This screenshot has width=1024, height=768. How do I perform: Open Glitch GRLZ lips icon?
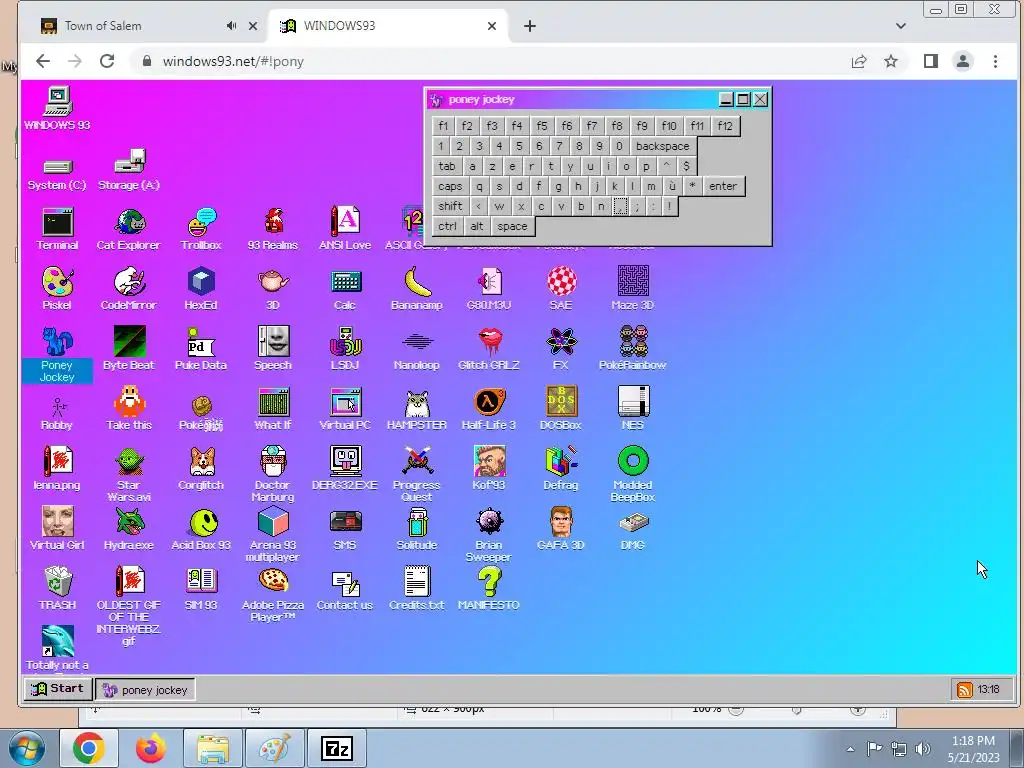488,349
